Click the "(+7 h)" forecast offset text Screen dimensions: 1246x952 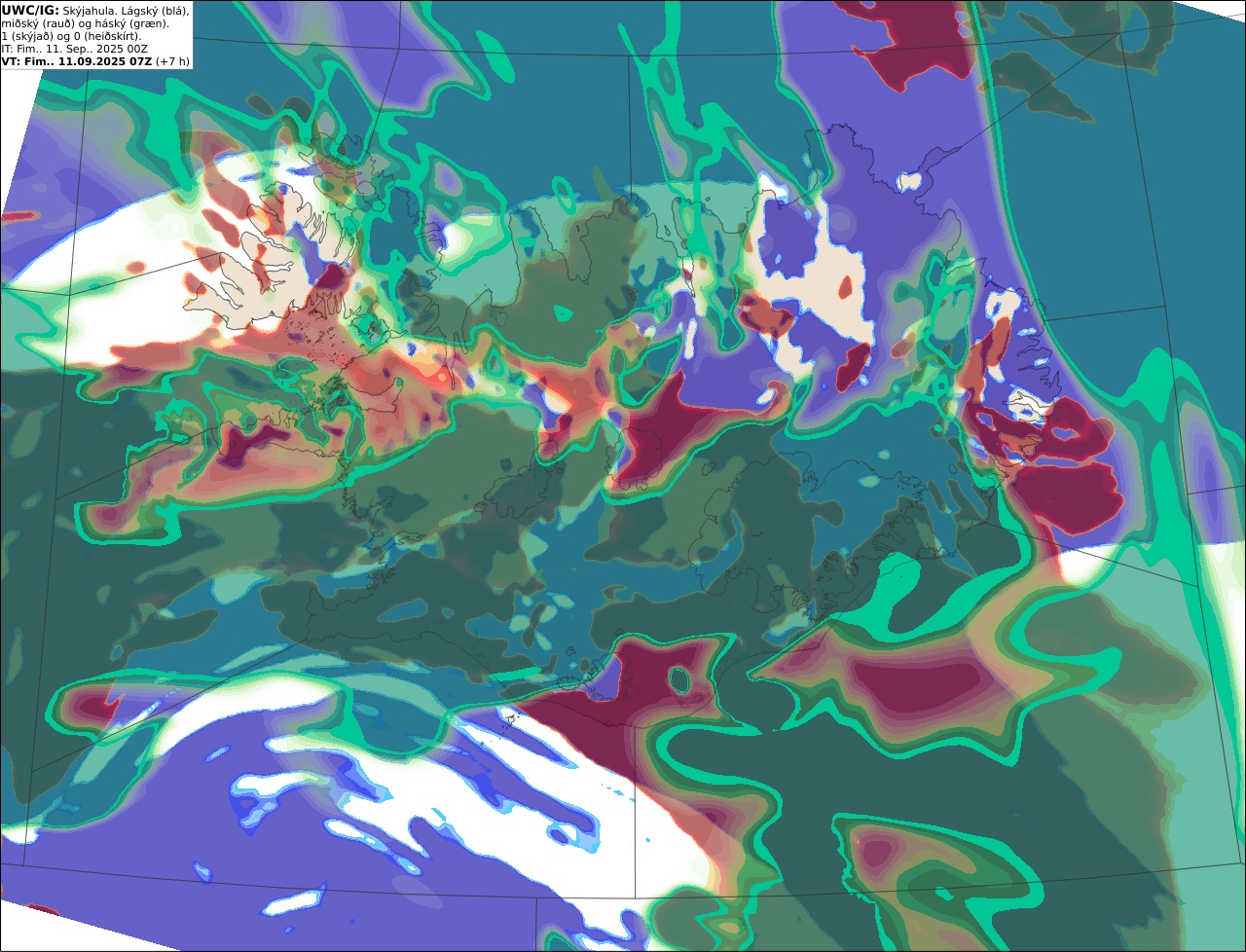pyautogui.click(x=172, y=61)
